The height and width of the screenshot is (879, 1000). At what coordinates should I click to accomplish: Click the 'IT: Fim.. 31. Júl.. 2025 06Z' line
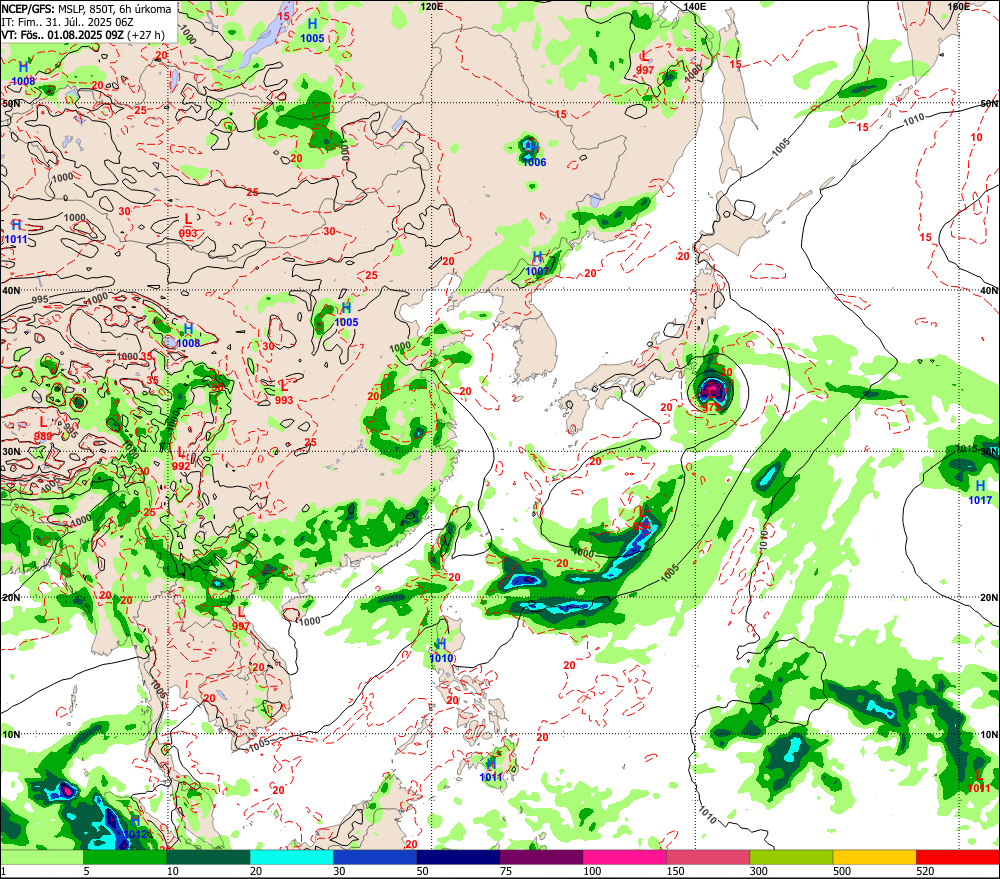click(x=68, y=22)
